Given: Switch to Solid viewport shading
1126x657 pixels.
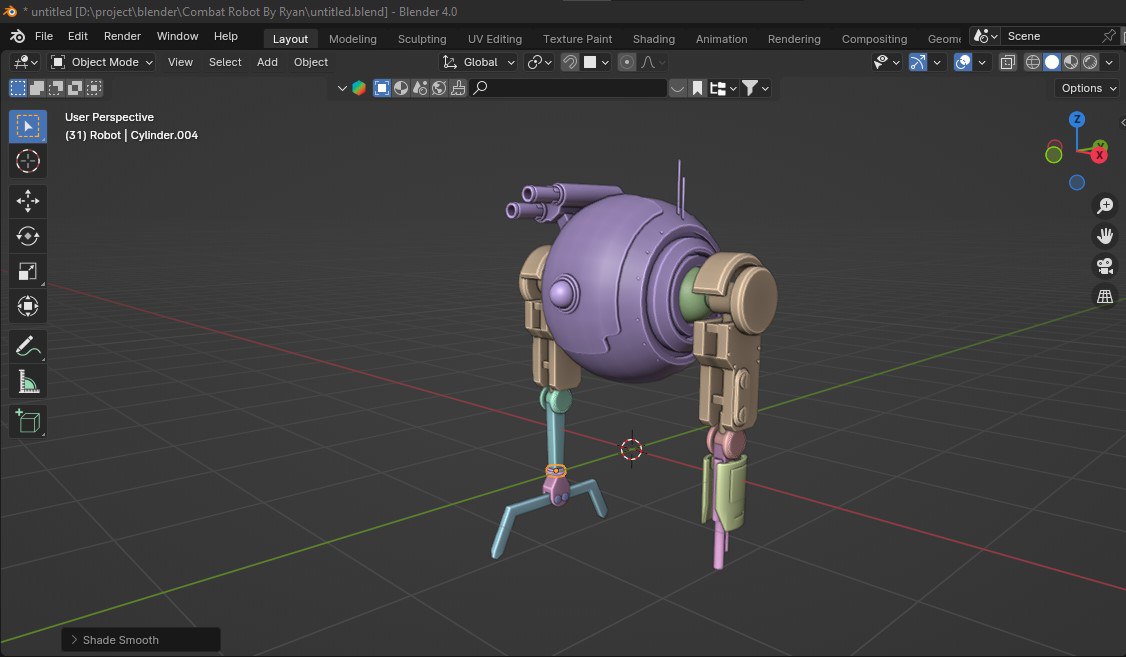Looking at the screenshot, I should [x=1052, y=62].
